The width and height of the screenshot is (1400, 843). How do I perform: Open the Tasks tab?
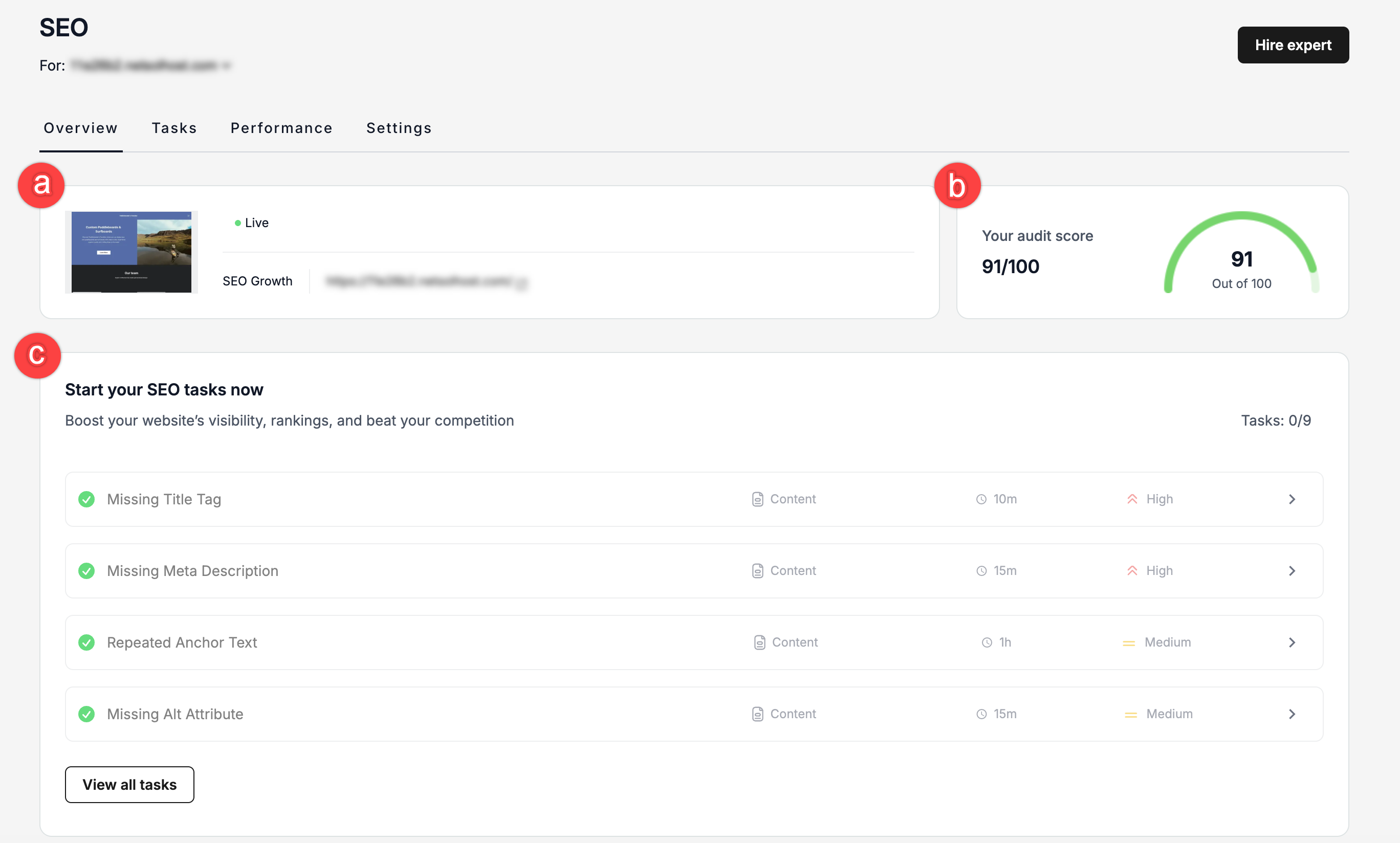[x=174, y=128]
